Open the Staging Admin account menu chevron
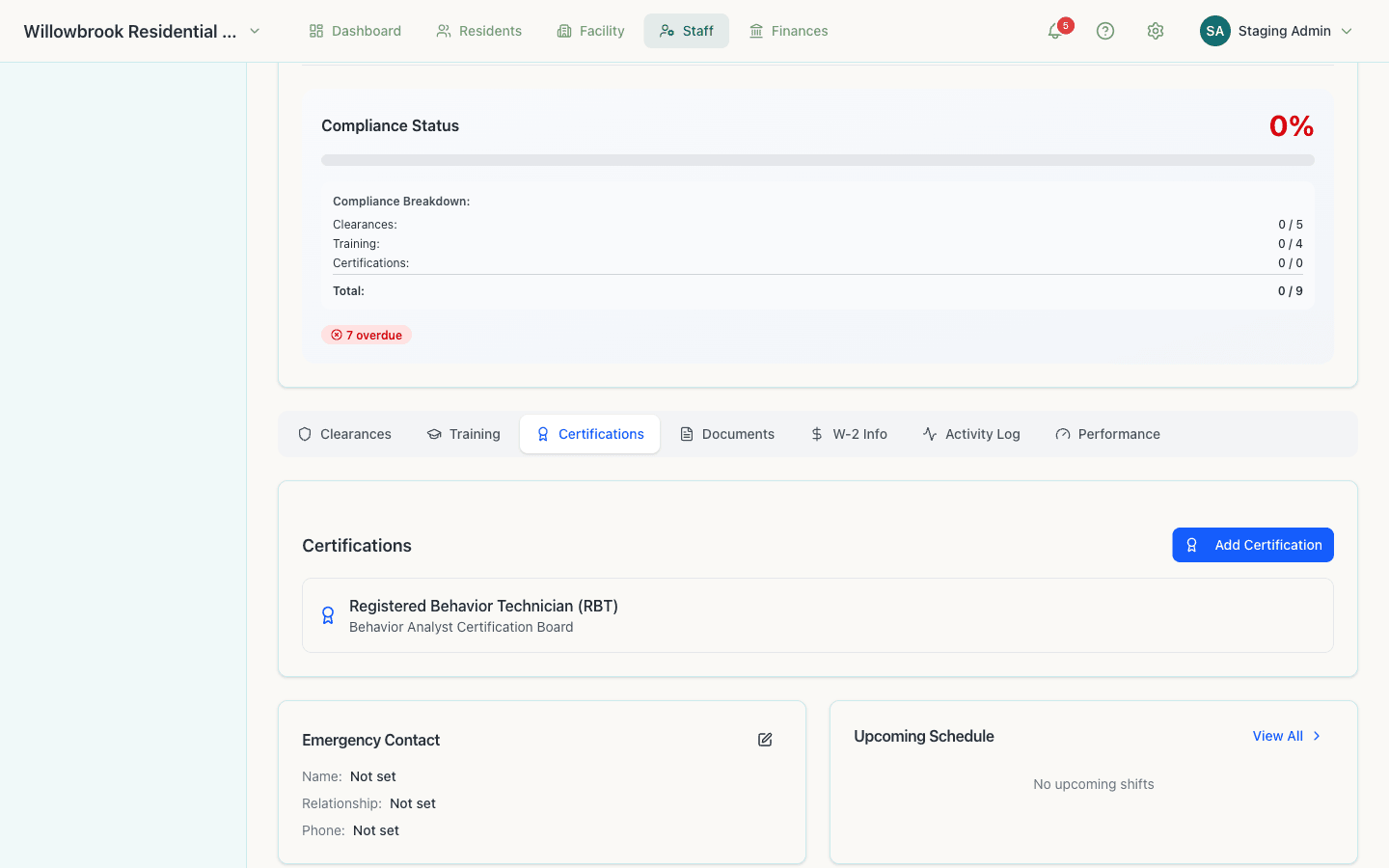1389x868 pixels. pos(1347,31)
